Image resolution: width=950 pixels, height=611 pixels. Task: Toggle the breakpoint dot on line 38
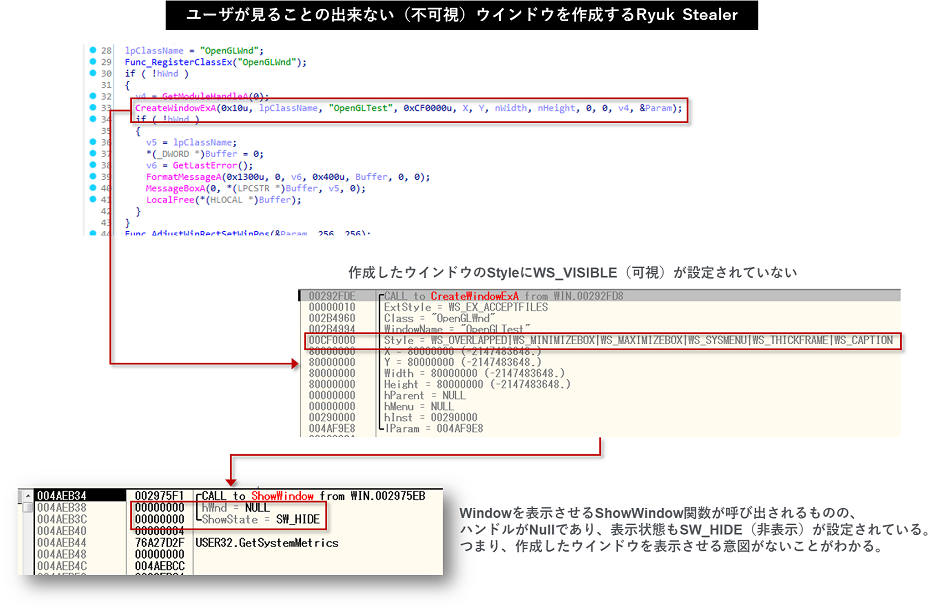[93, 165]
